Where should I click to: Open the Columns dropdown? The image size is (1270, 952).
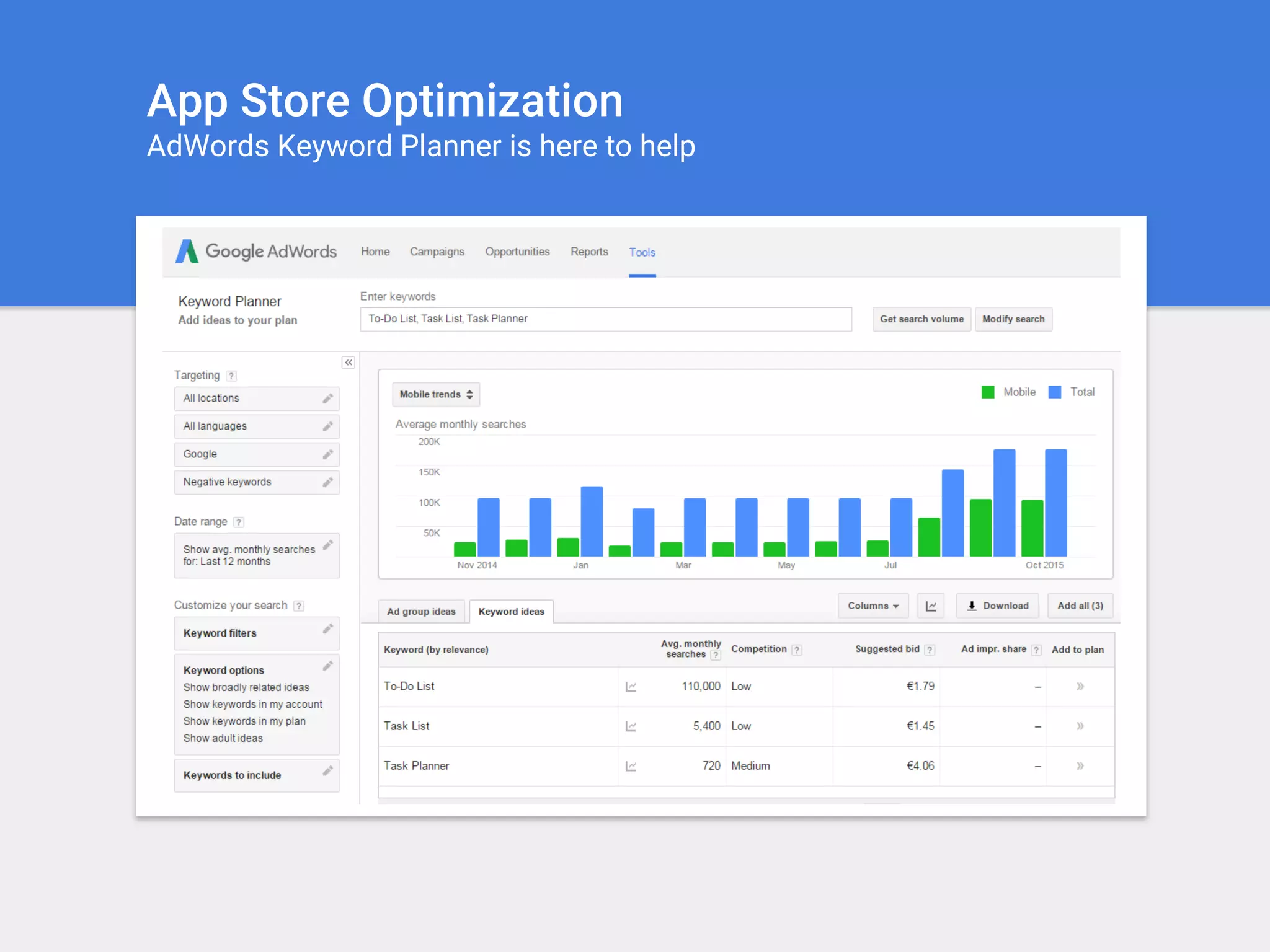(x=873, y=606)
